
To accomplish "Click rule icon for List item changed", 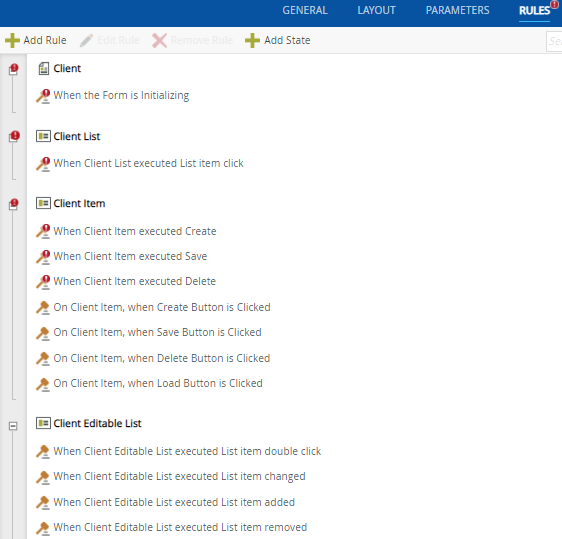I will (x=43, y=477).
